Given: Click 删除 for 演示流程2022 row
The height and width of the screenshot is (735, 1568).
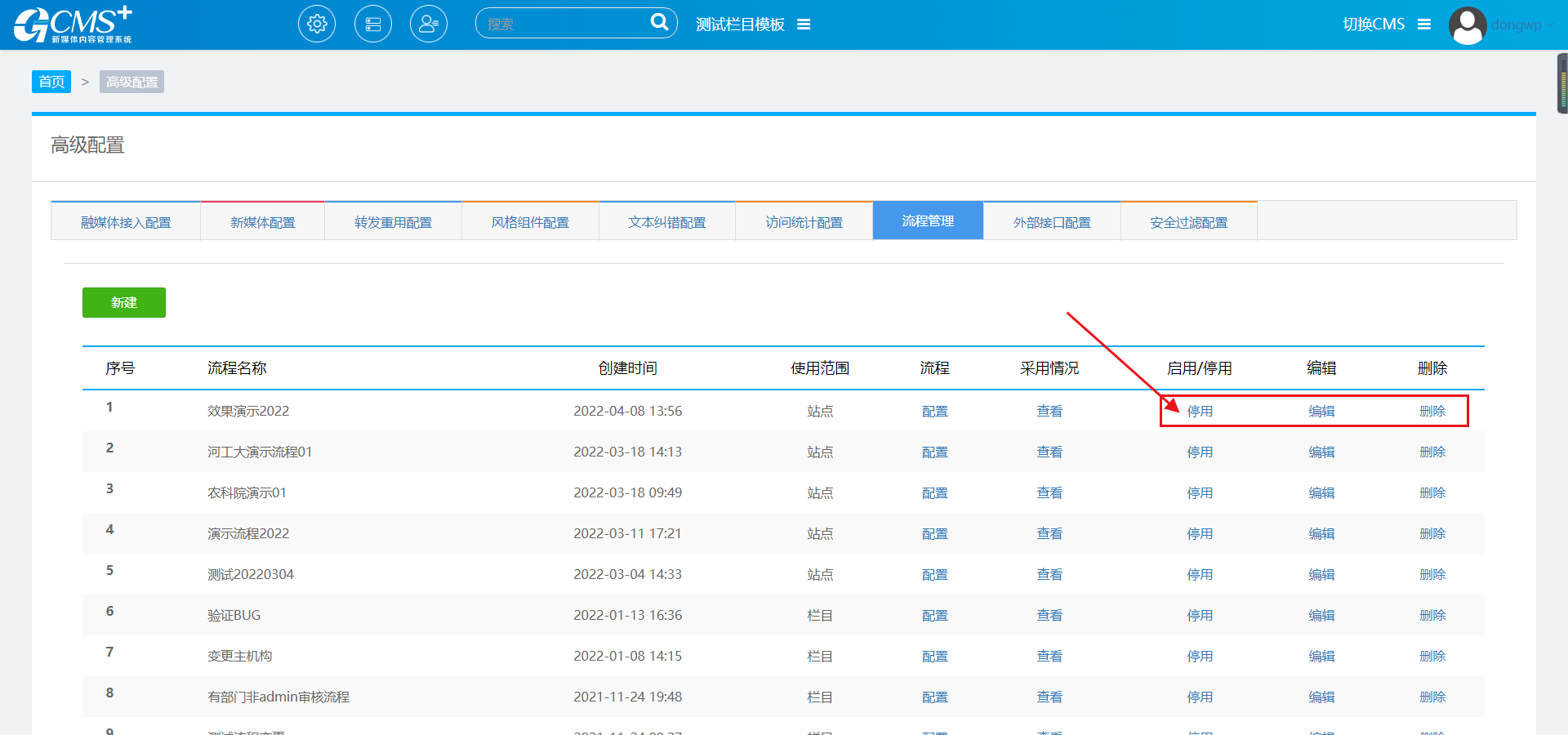Looking at the screenshot, I should [1432, 533].
